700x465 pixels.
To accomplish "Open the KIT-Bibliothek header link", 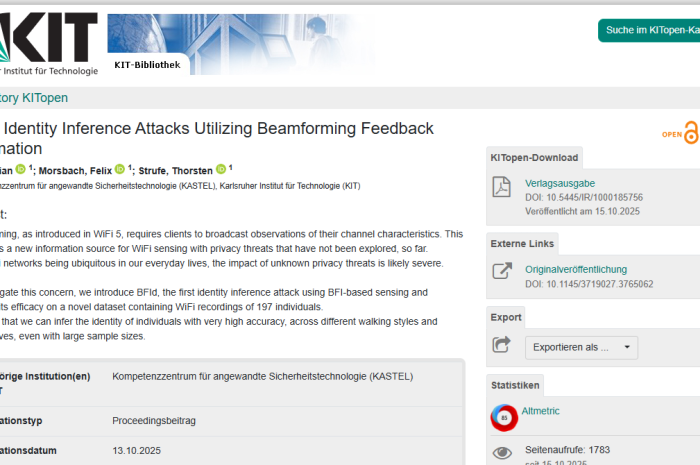I will 147,65.
